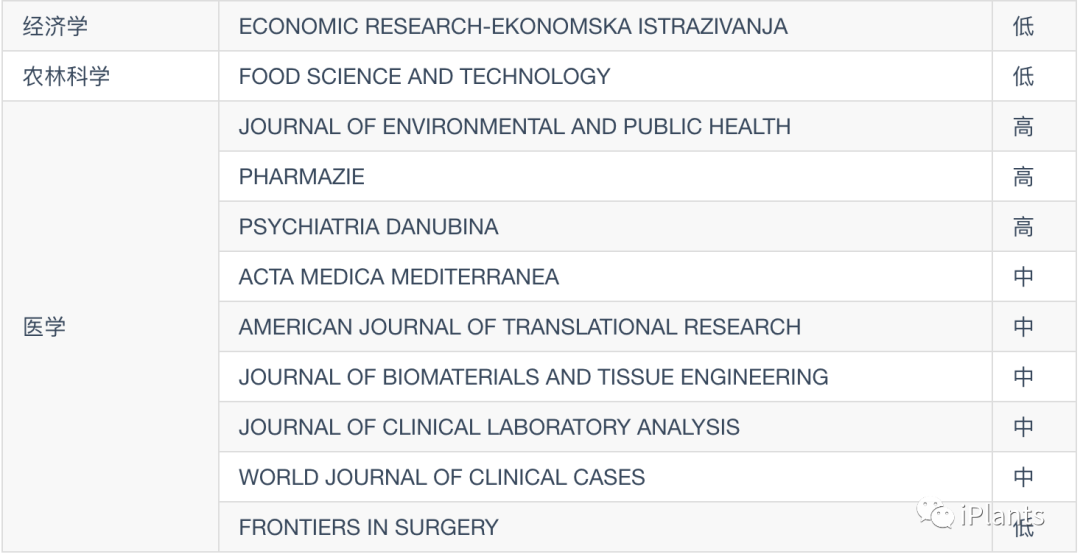Click FOOD SCIENCE AND TECHNOLOGY journal name
Image resolution: width=1080 pixels, height=560 pixels.
(x=424, y=76)
